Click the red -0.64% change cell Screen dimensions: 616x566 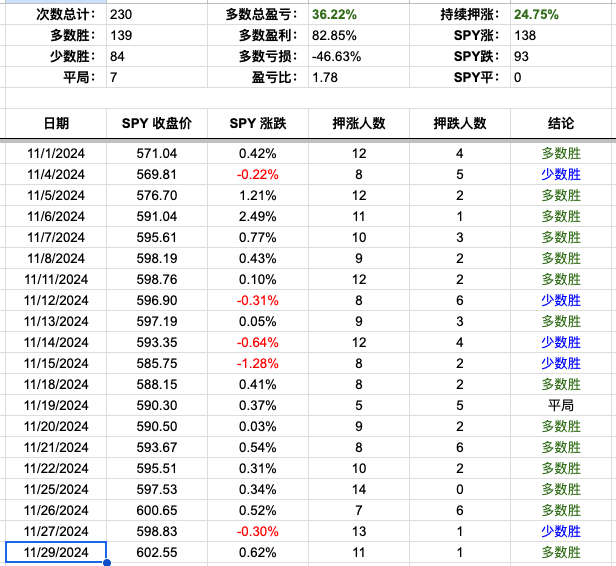258,343
